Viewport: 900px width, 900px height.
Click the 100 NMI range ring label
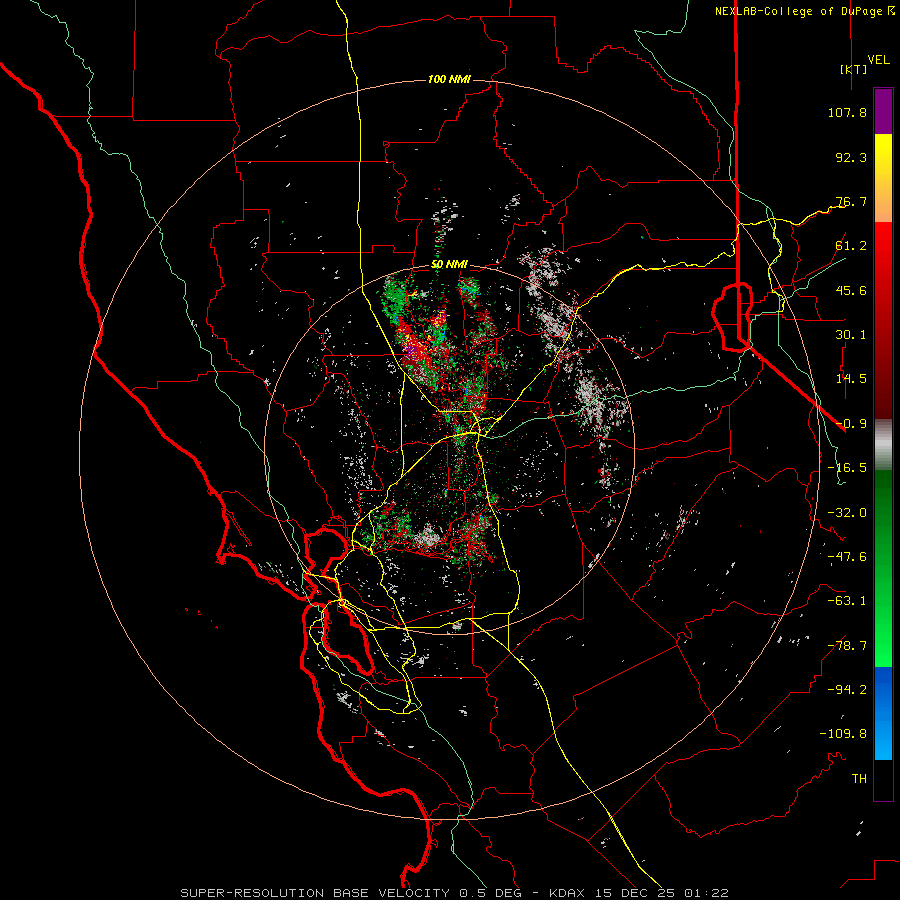click(x=449, y=79)
